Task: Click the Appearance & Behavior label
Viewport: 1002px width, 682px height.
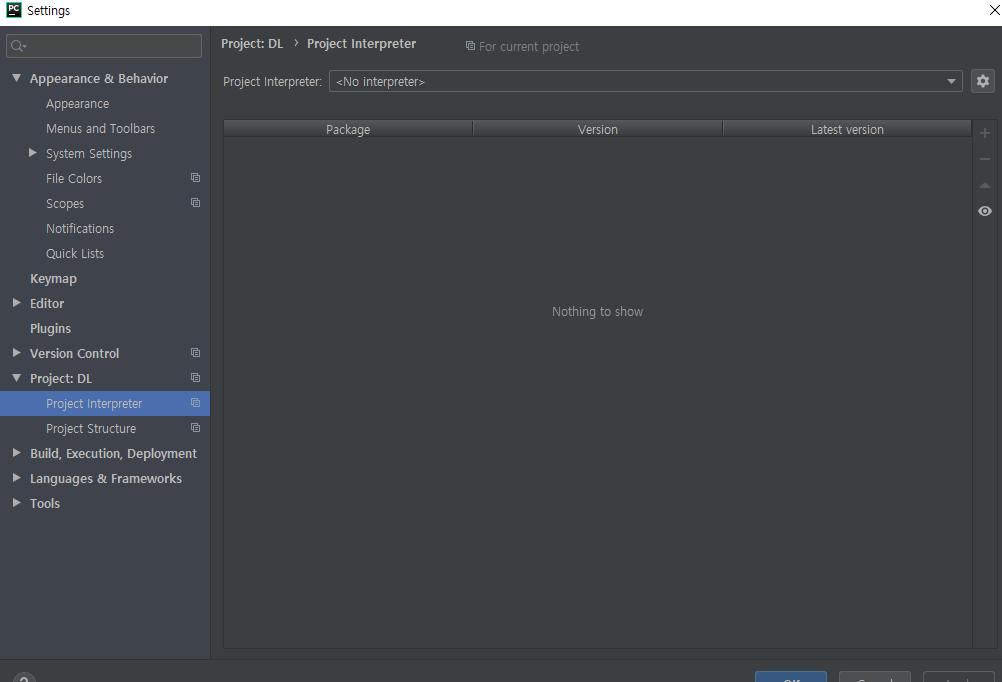Action: (98, 79)
